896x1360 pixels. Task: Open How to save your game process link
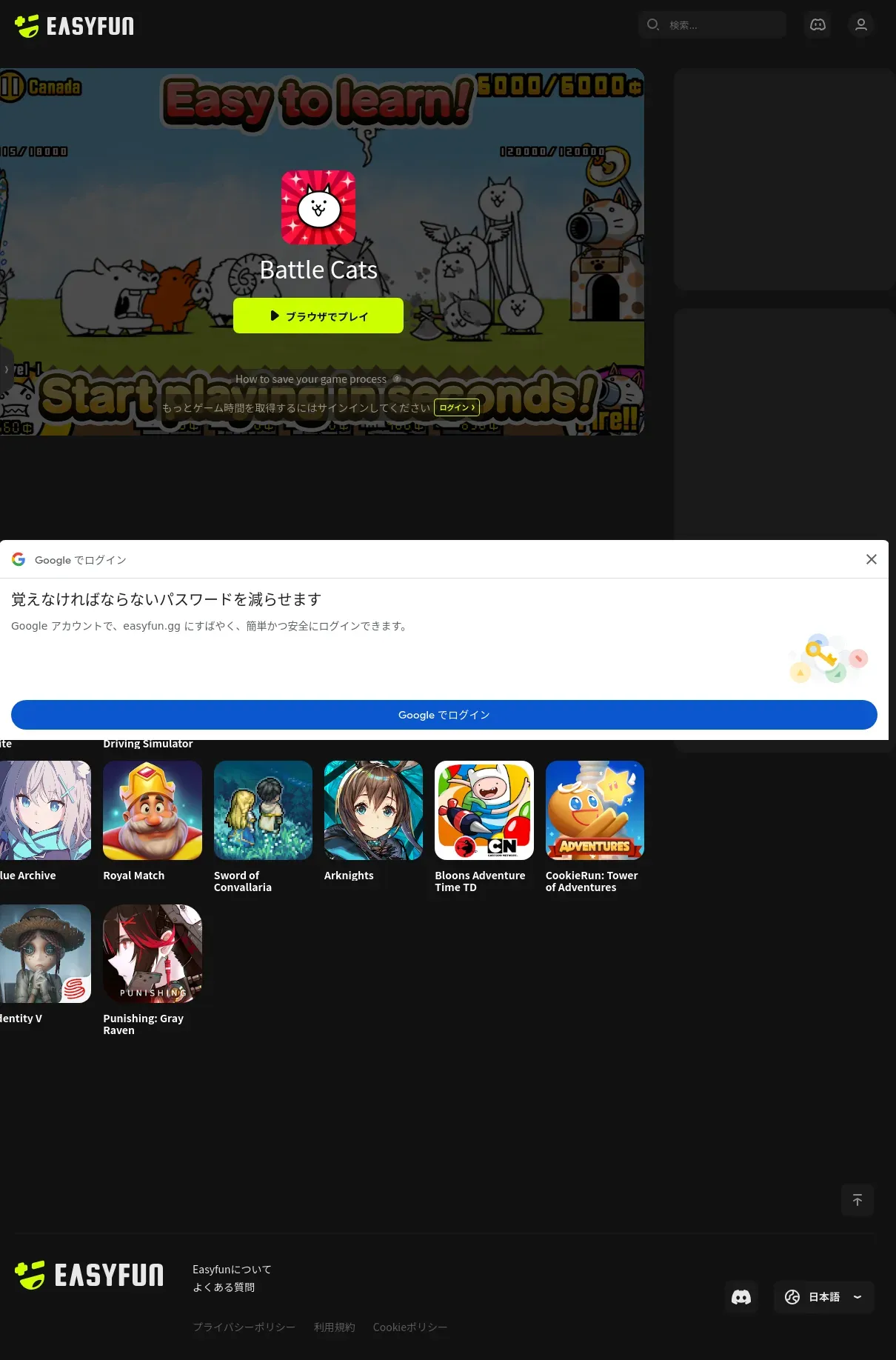[x=311, y=379]
